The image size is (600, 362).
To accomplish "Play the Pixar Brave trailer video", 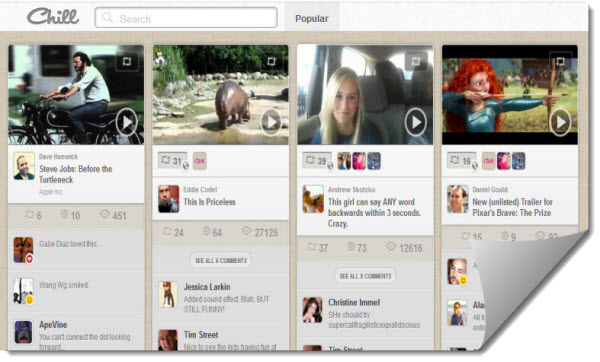I will (560, 122).
